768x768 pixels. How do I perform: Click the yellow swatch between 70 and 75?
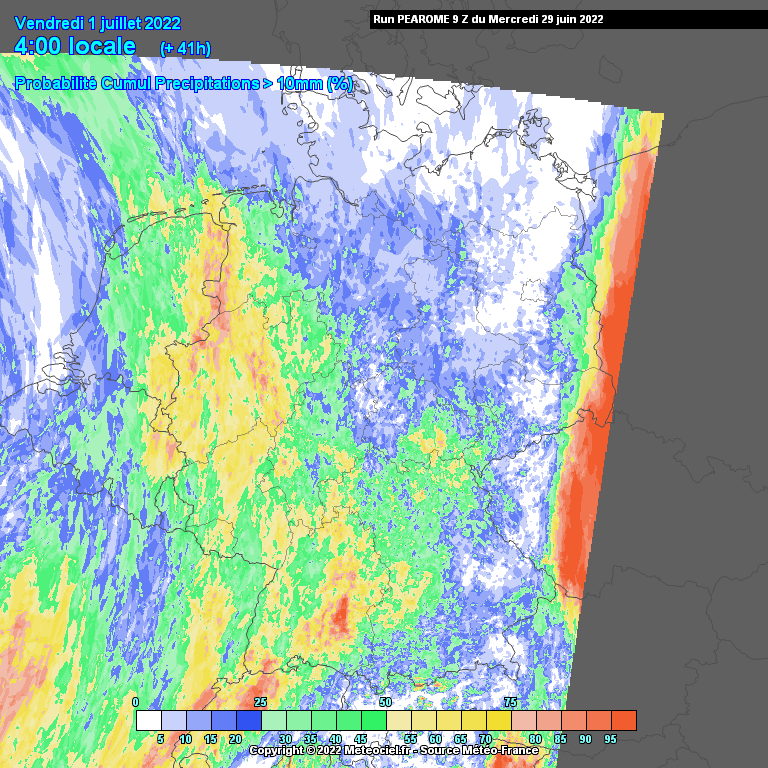498,720
